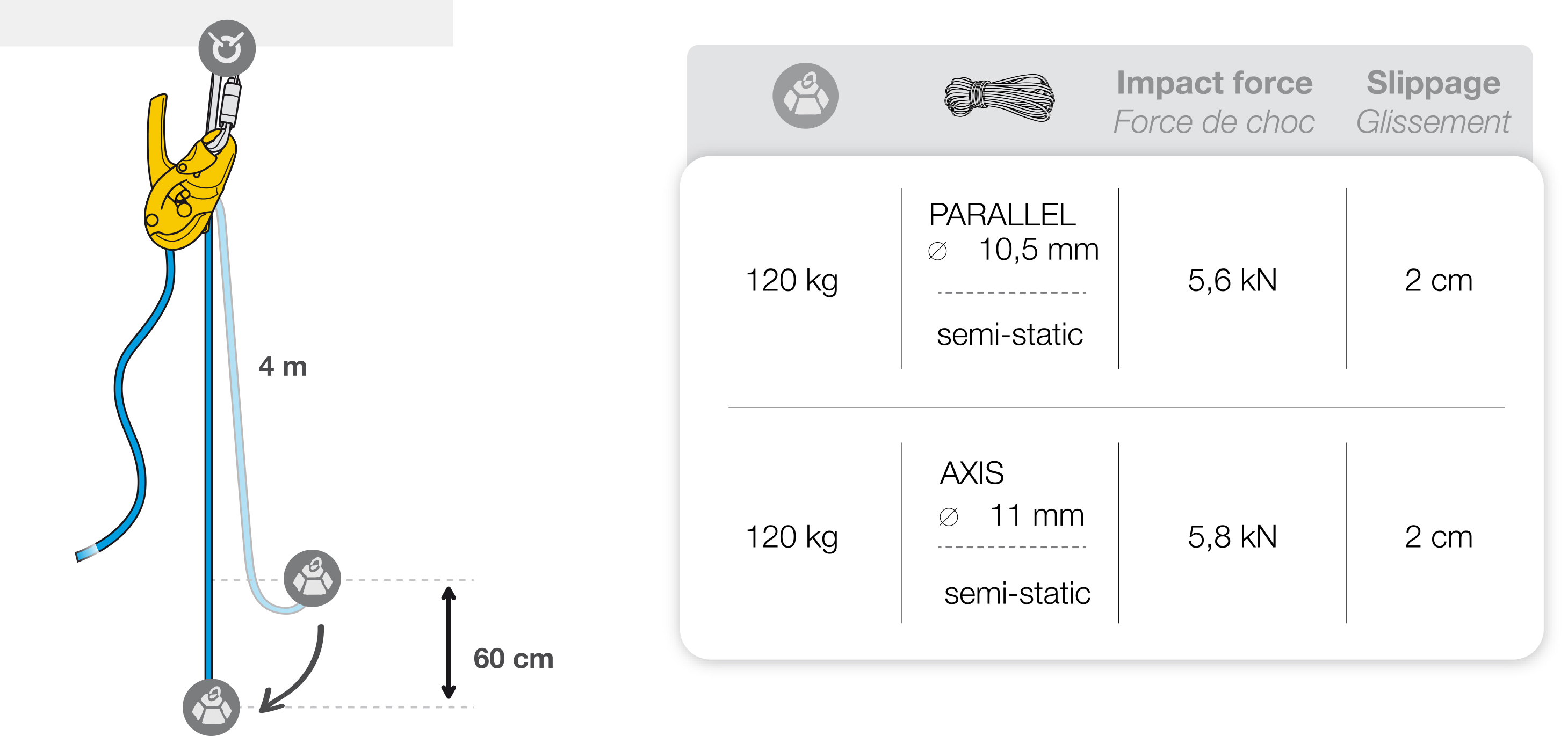This screenshot has width=1568, height=736.
Task: Click the 4 m rope length label
Action: click(283, 367)
